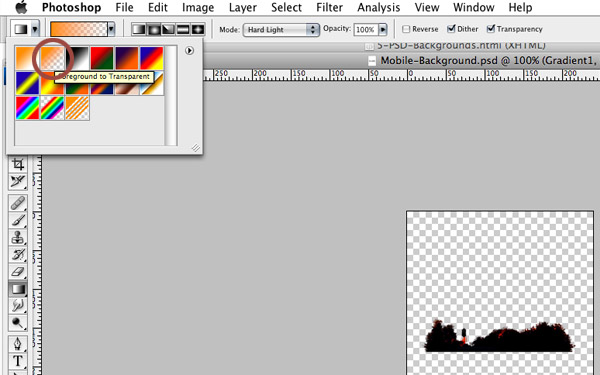Open the Opacity slider arrow

(383, 29)
